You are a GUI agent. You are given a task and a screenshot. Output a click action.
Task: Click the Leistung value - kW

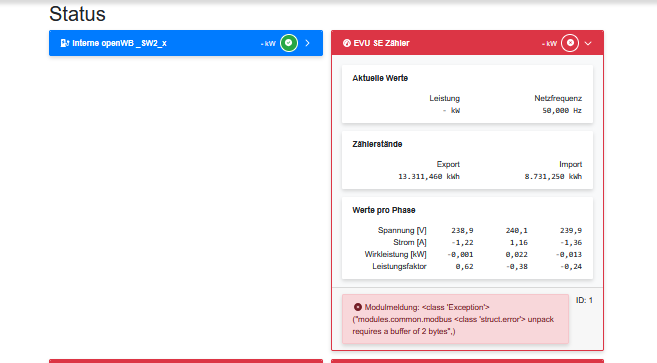pos(451,111)
